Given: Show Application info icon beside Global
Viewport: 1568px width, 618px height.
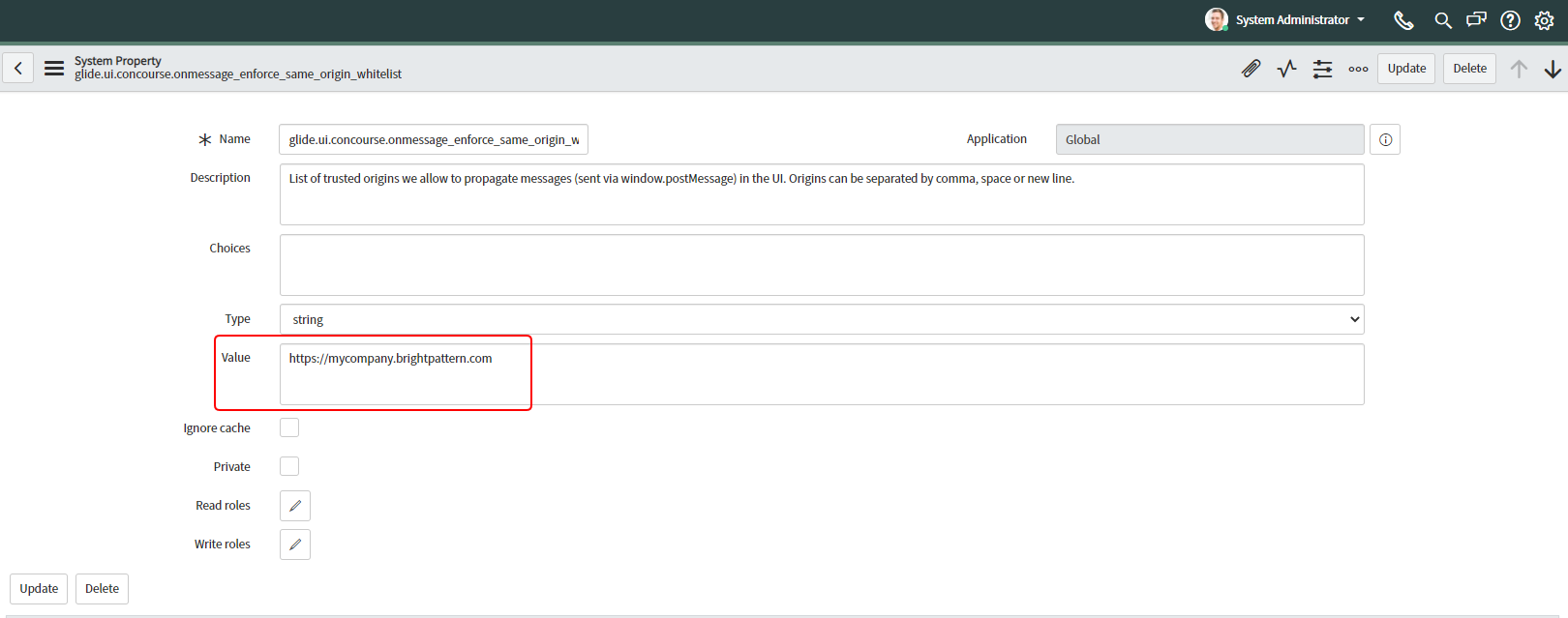Looking at the screenshot, I should click(x=1385, y=139).
